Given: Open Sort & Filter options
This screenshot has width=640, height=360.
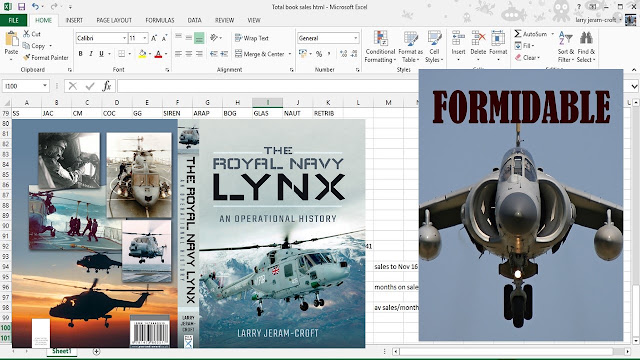Looking at the screenshot, I should tap(566, 47).
